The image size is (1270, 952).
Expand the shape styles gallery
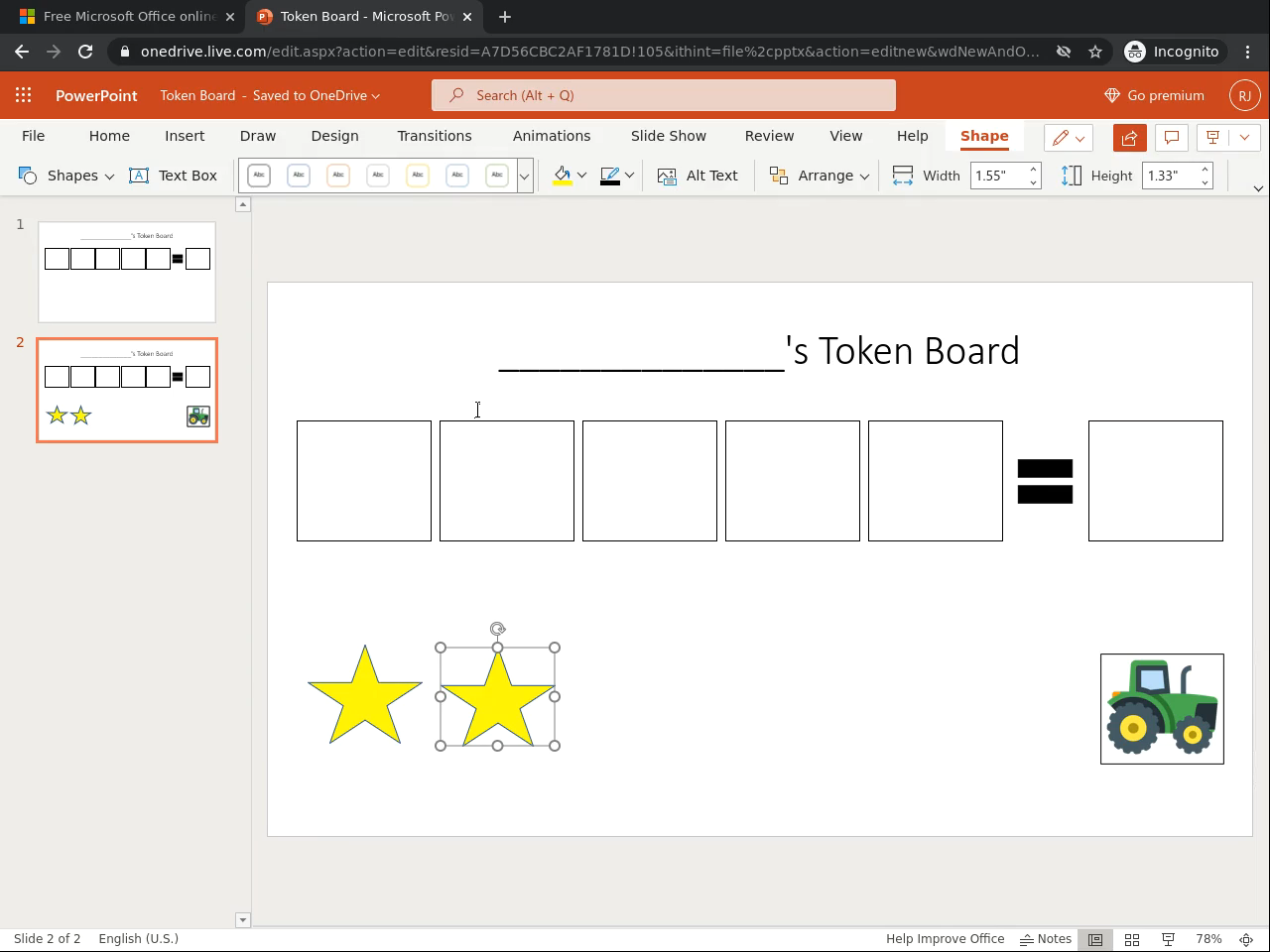pos(524,176)
